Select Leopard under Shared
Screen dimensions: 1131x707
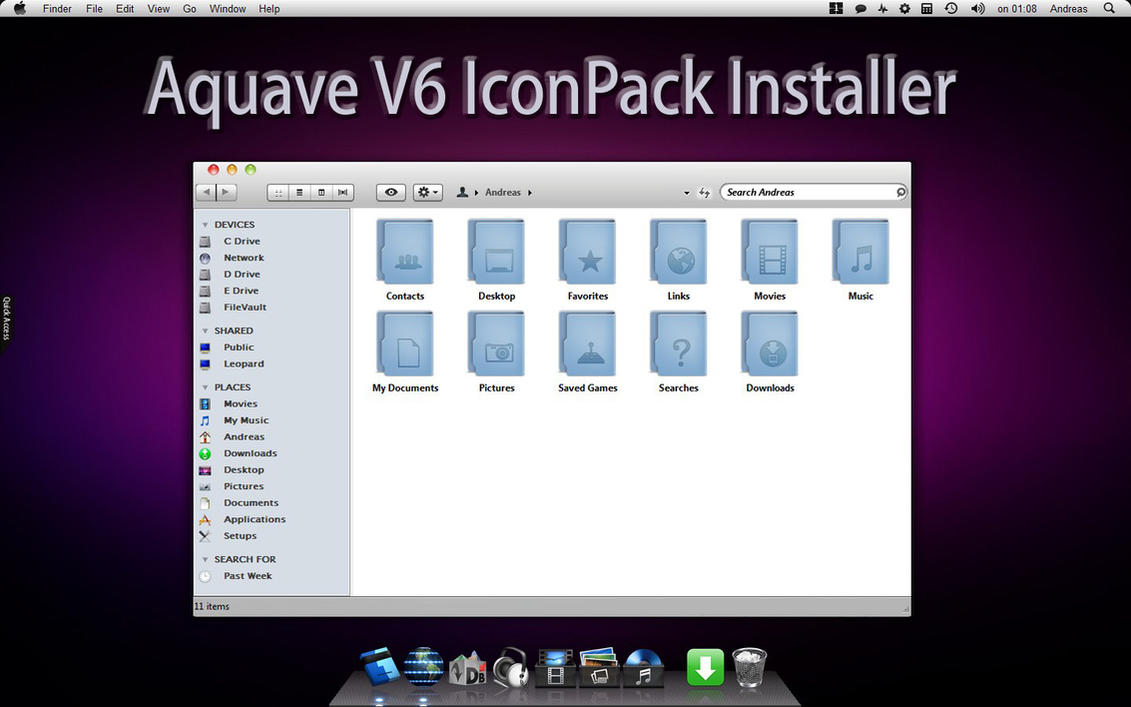tap(244, 364)
